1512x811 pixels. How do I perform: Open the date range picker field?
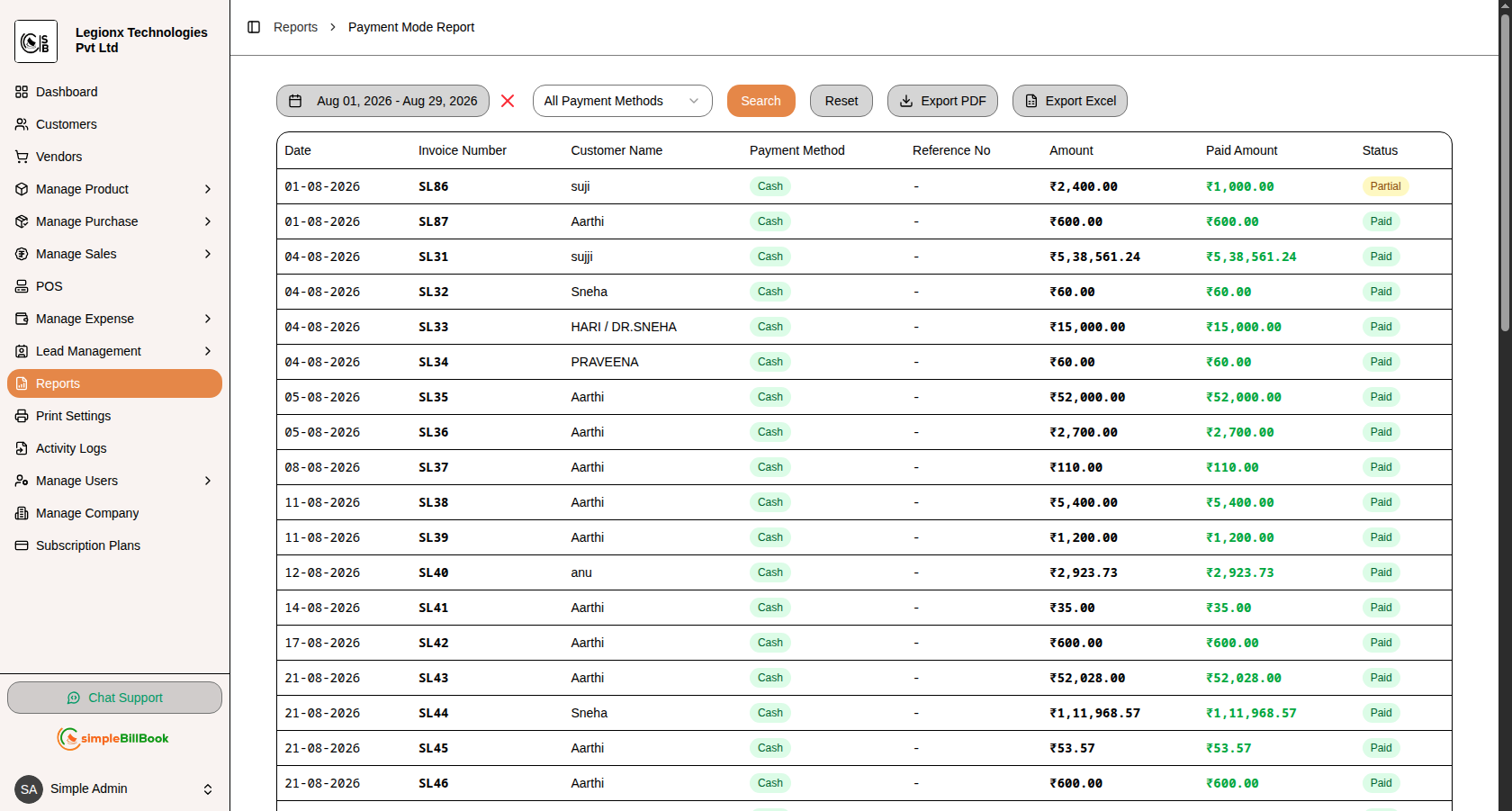click(x=382, y=101)
